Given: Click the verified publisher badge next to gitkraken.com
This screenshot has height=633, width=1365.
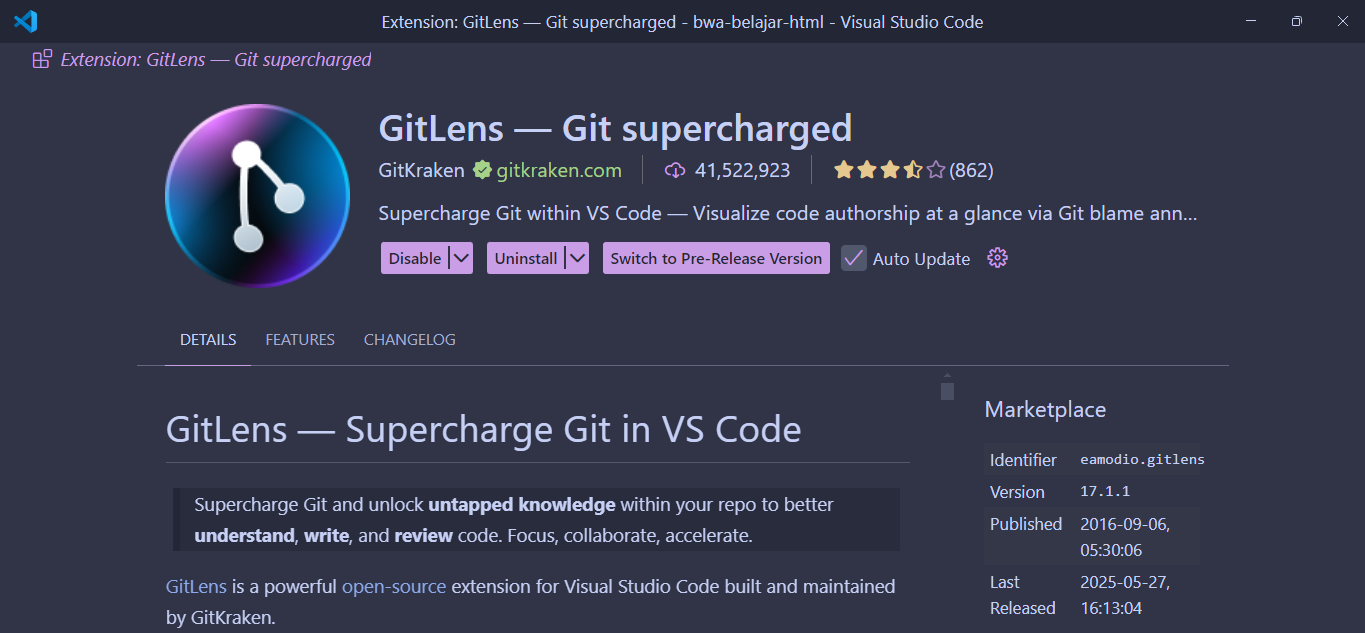Looking at the screenshot, I should (x=482, y=171).
